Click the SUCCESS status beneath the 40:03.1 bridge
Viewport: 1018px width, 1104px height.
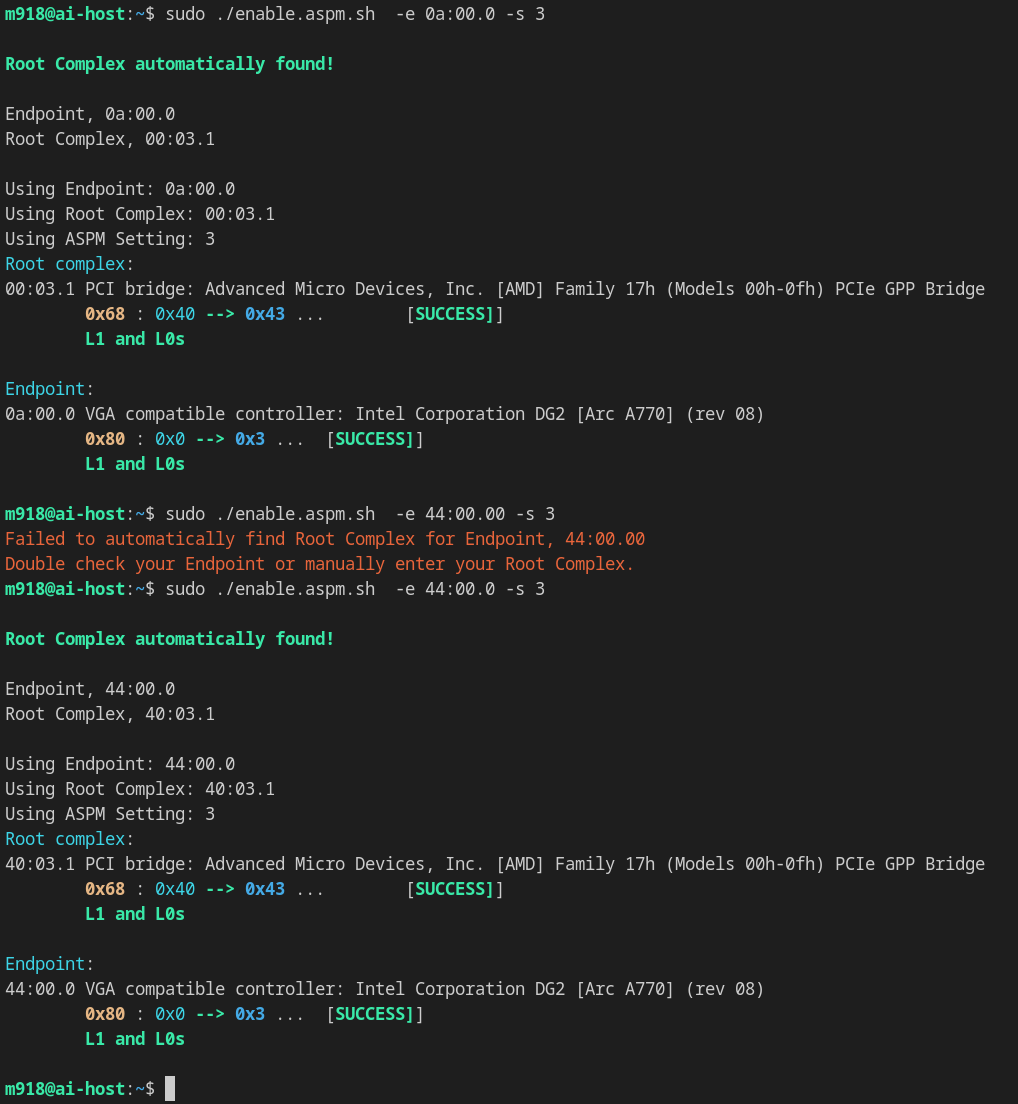point(454,889)
